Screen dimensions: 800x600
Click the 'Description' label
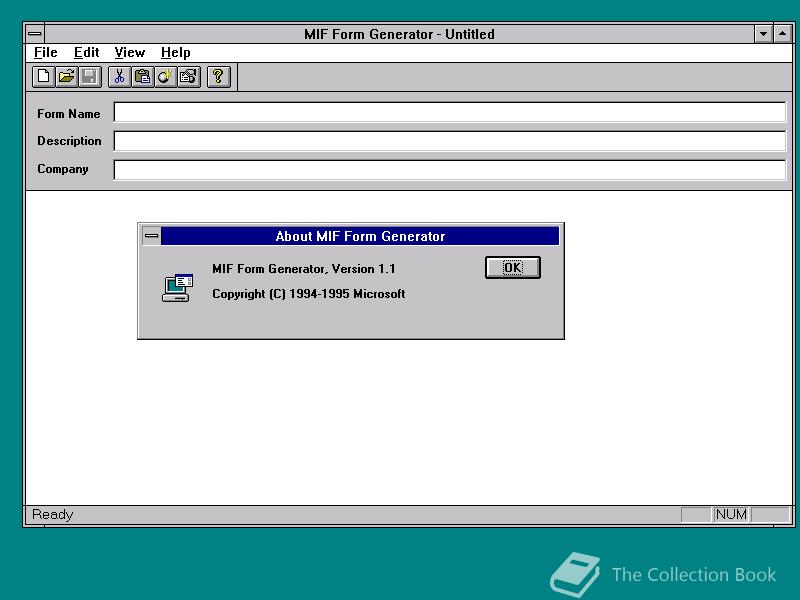[69, 141]
